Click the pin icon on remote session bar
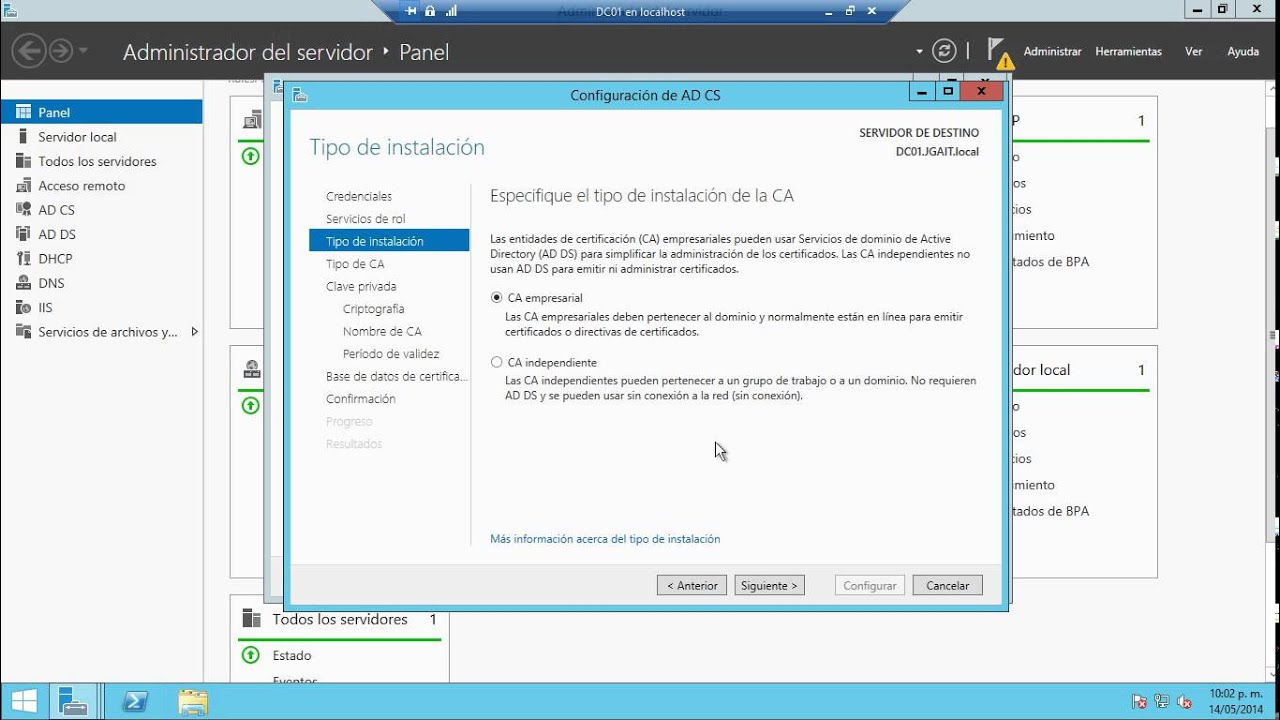 tap(412, 11)
